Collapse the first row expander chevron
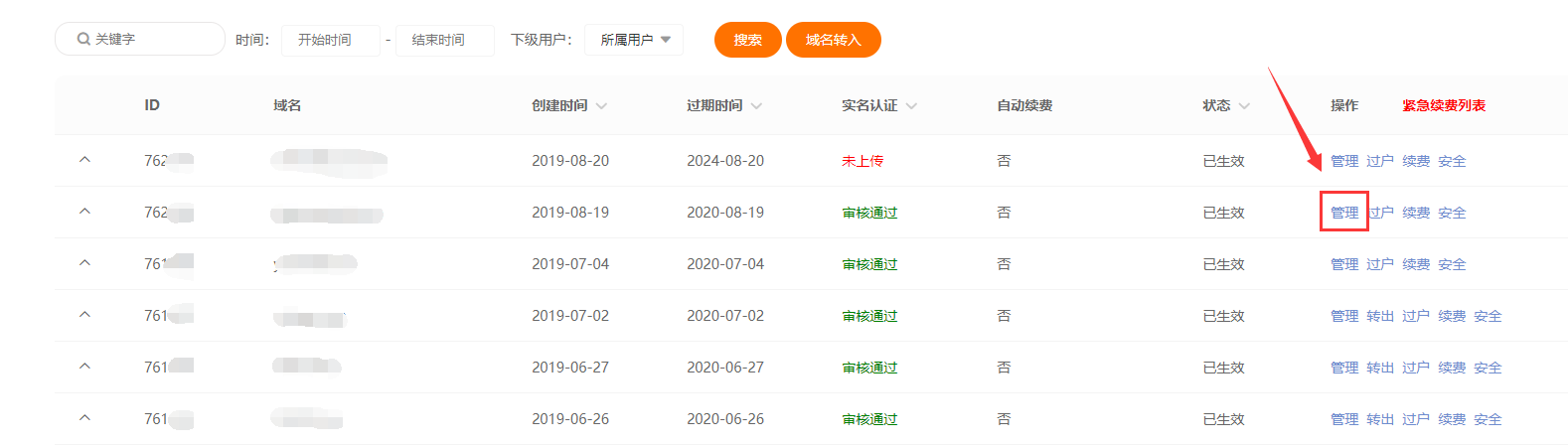The image size is (1568, 446). tap(84, 159)
